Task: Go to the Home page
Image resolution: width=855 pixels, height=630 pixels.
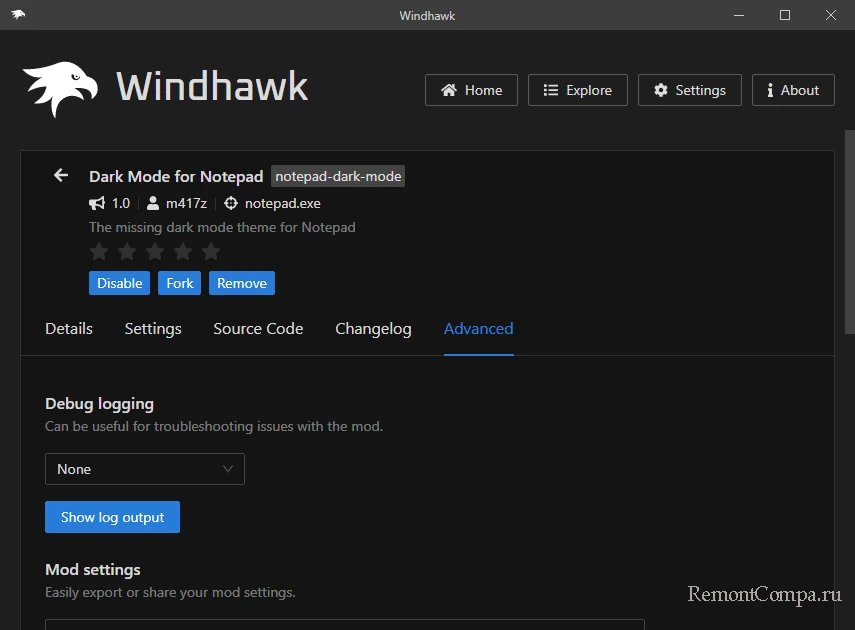Action: (x=471, y=90)
